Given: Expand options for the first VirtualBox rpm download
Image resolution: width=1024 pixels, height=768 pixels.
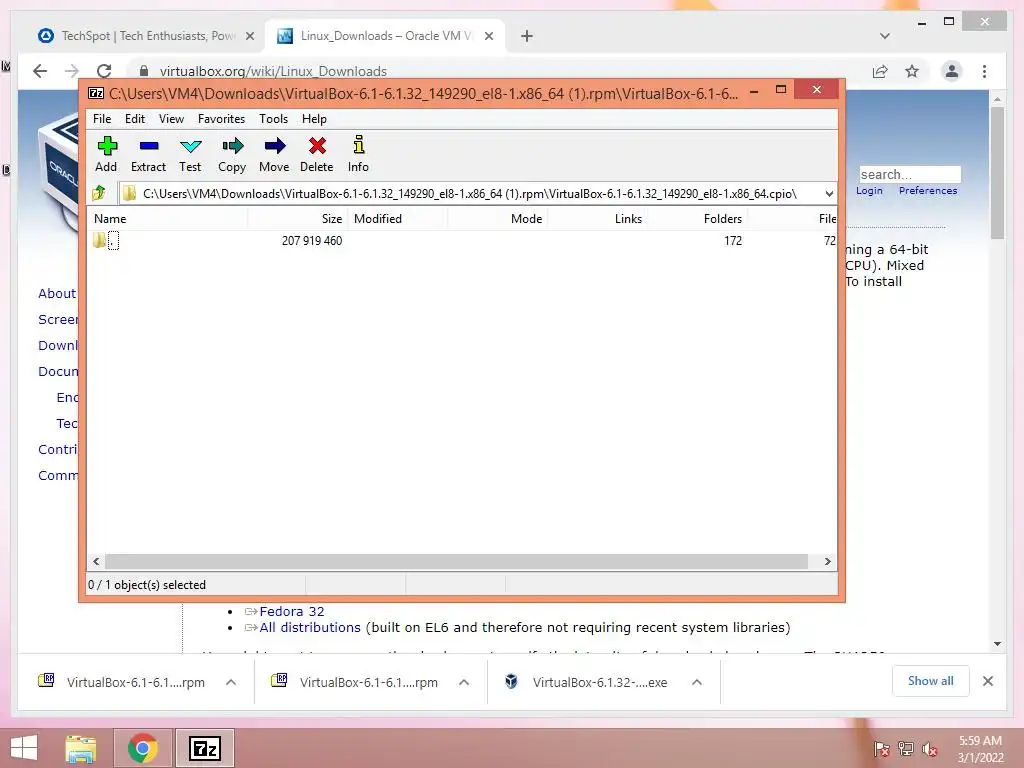Looking at the screenshot, I should point(231,682).
